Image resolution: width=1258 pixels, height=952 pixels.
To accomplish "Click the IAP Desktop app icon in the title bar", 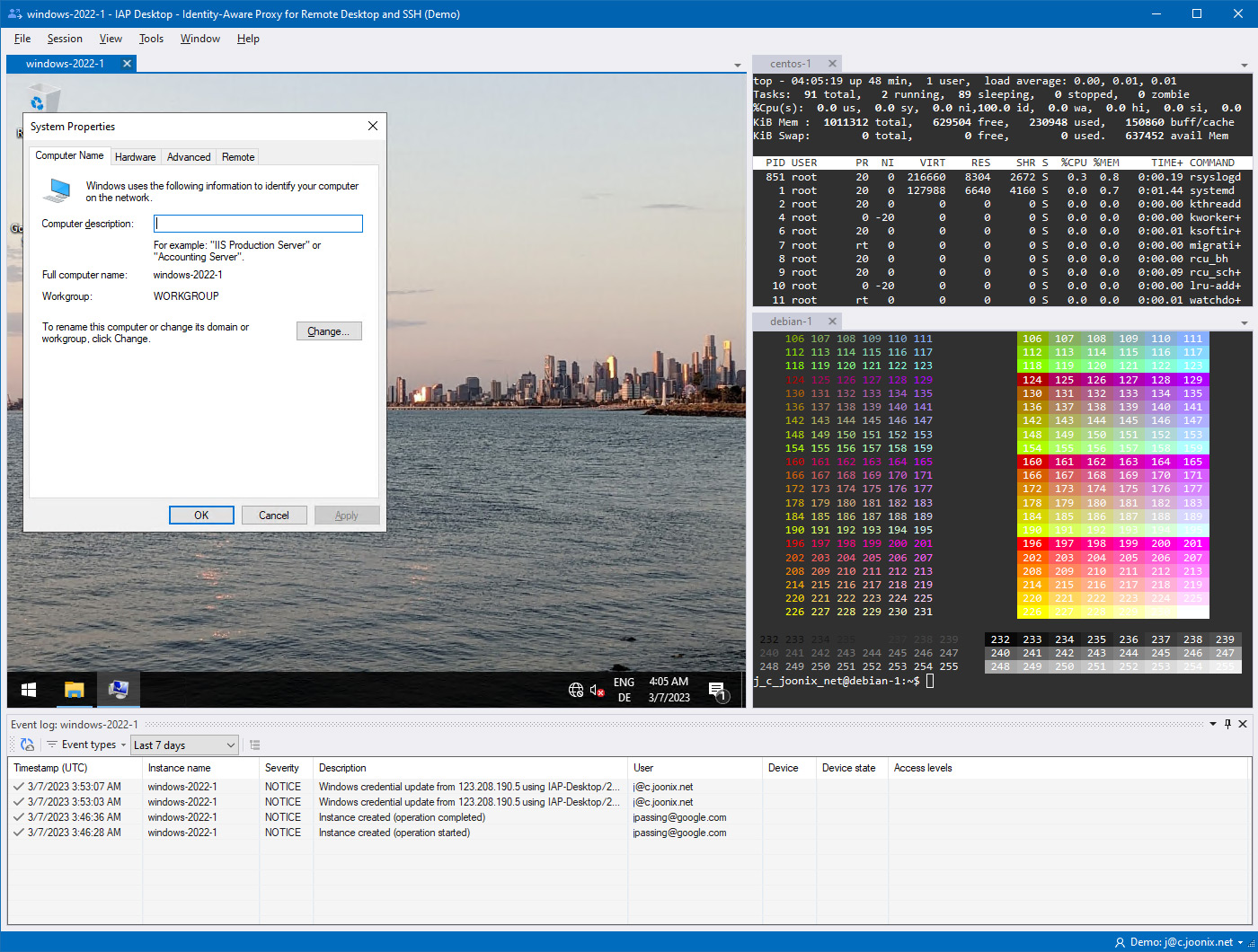I will [x=13, y=14].
